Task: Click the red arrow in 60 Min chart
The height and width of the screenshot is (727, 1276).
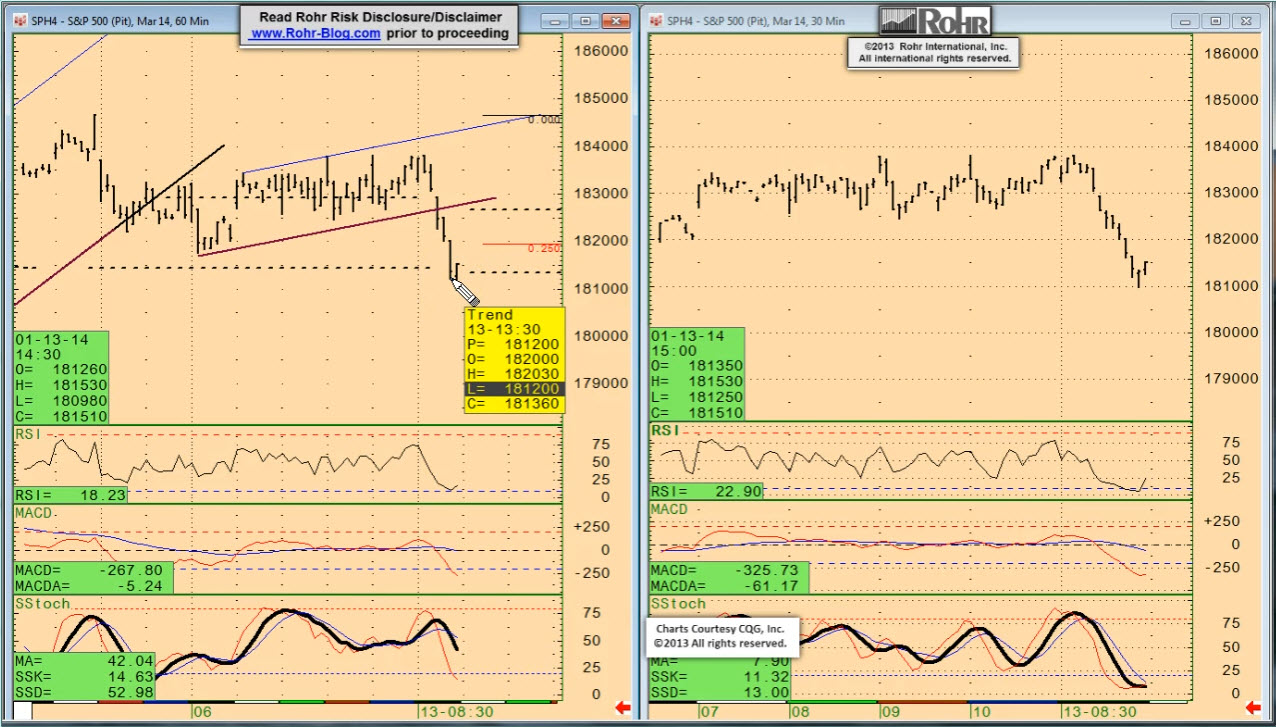Action: click(623, 708)
